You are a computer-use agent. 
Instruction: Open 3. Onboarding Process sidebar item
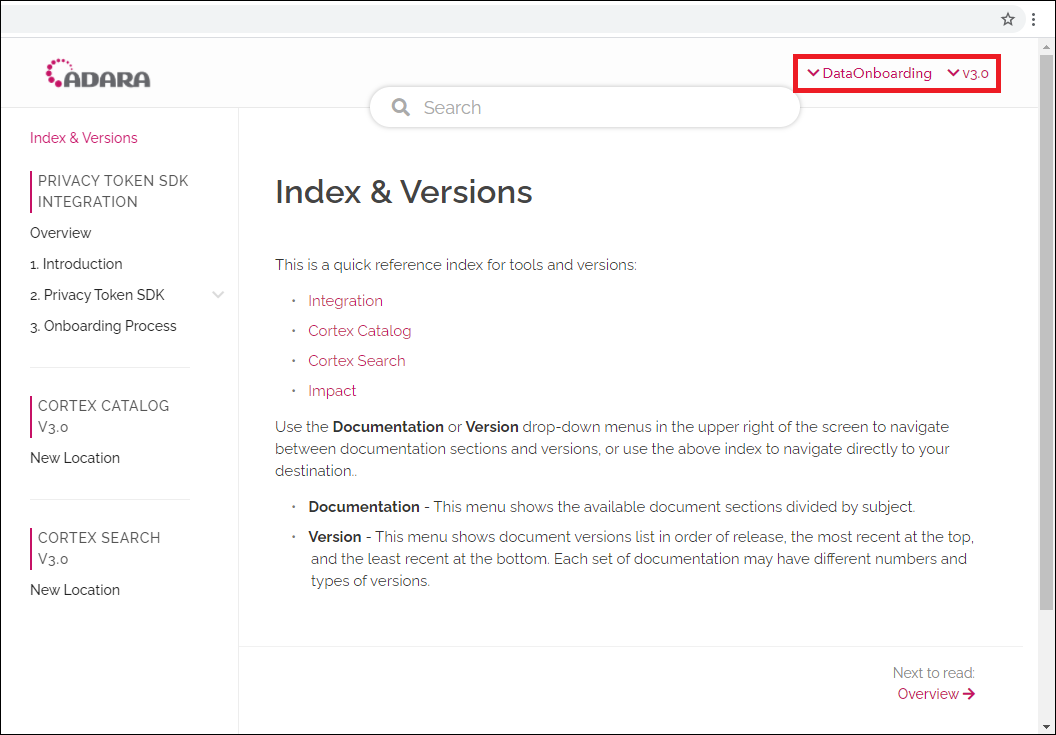point(103,326)
